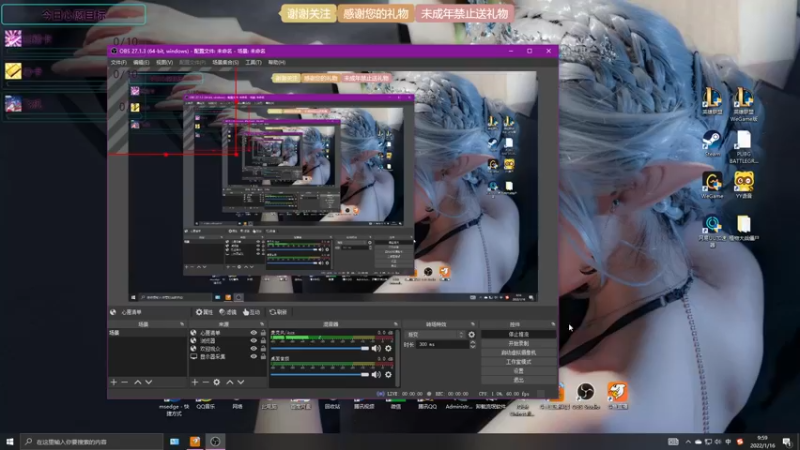Remove the selected scene with minus icon

[124, 382]
